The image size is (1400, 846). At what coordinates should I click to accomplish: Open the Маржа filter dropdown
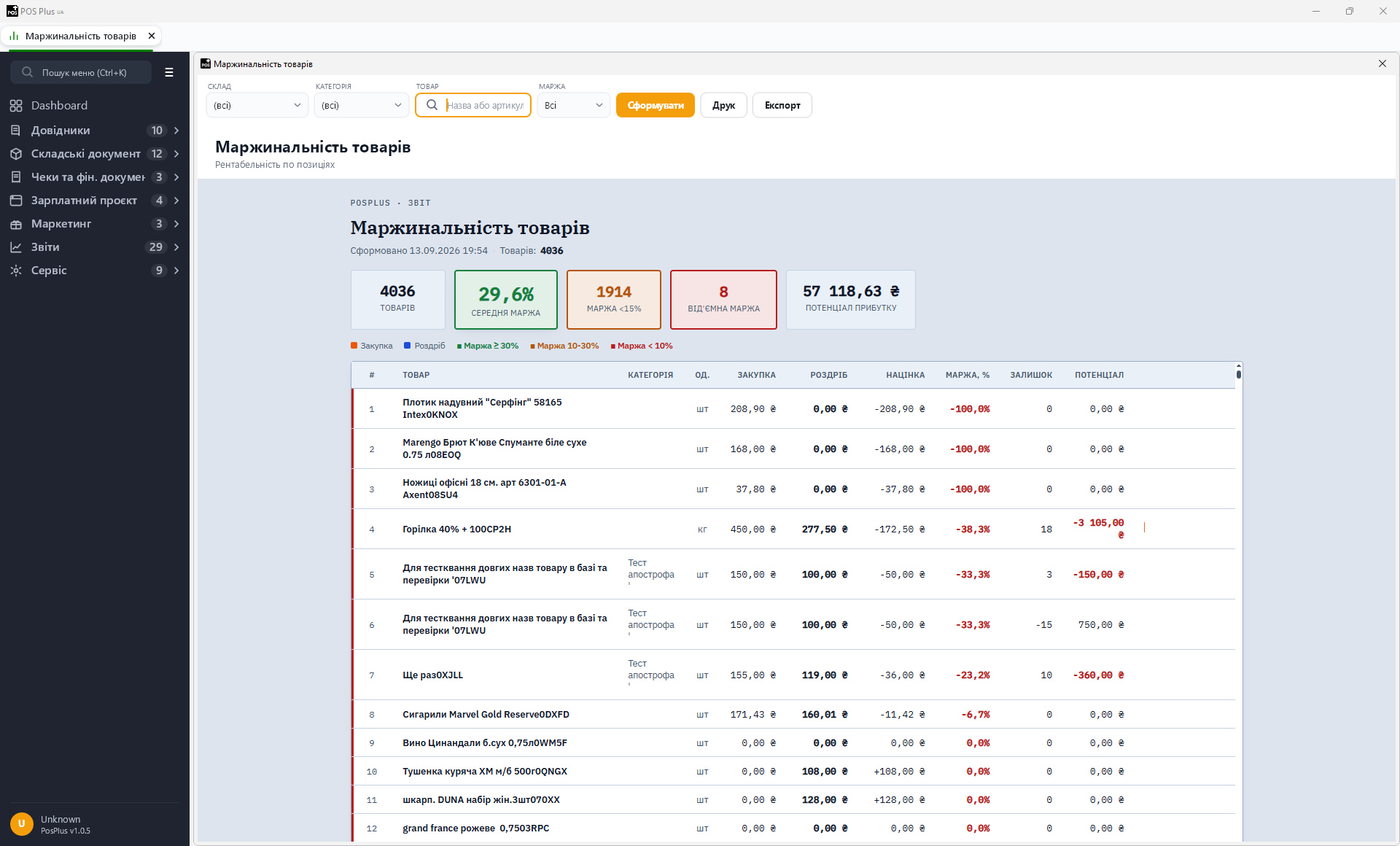pos(574,105)
